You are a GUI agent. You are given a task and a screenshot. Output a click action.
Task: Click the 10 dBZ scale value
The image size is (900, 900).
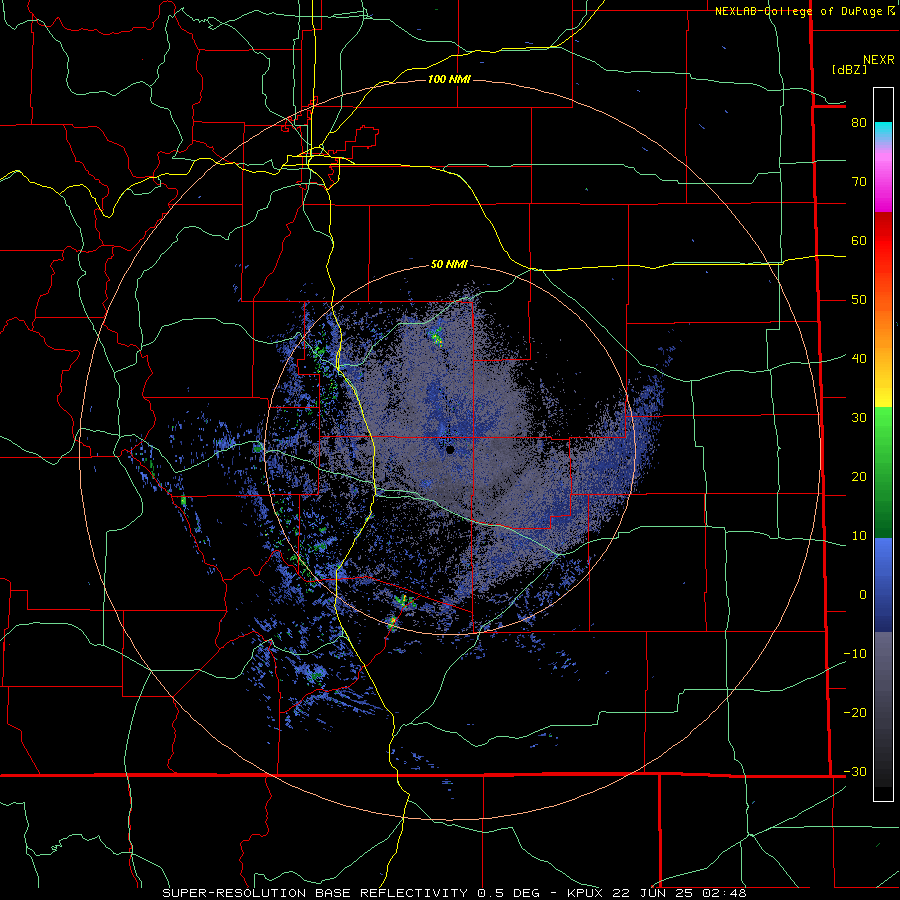pyautogui.click(x=859, y=536)
